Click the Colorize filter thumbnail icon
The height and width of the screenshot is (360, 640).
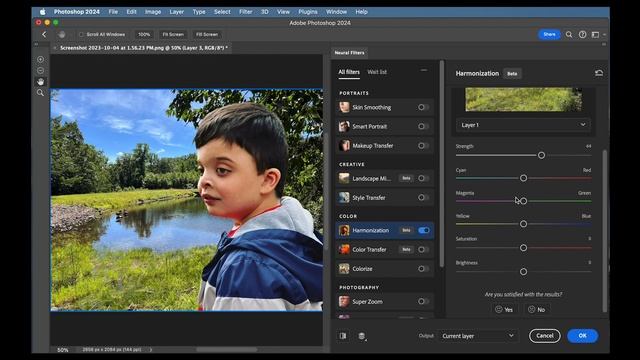pyautogui.click(x=344, y=269)
